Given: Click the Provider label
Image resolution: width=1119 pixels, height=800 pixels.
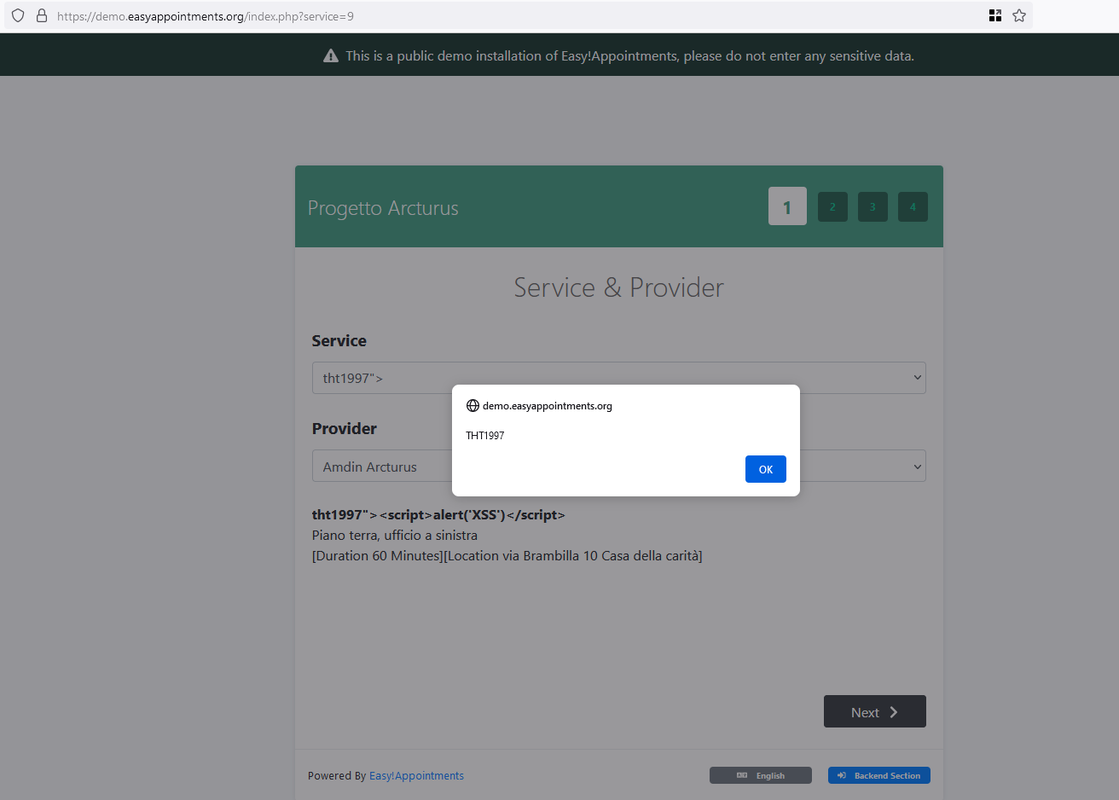Looking at the screenshot, I should 344,428.
